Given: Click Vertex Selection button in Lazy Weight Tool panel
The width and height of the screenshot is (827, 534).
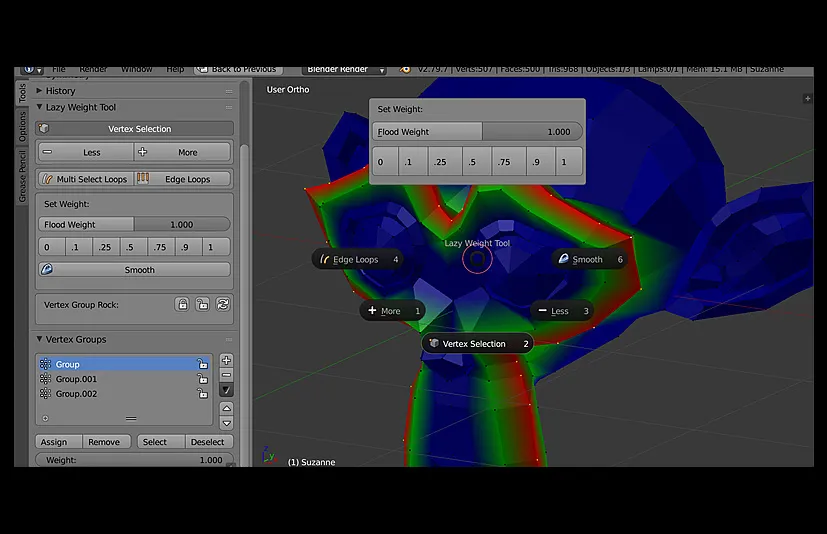Looking at the screenshot, I should pos(134,129).
